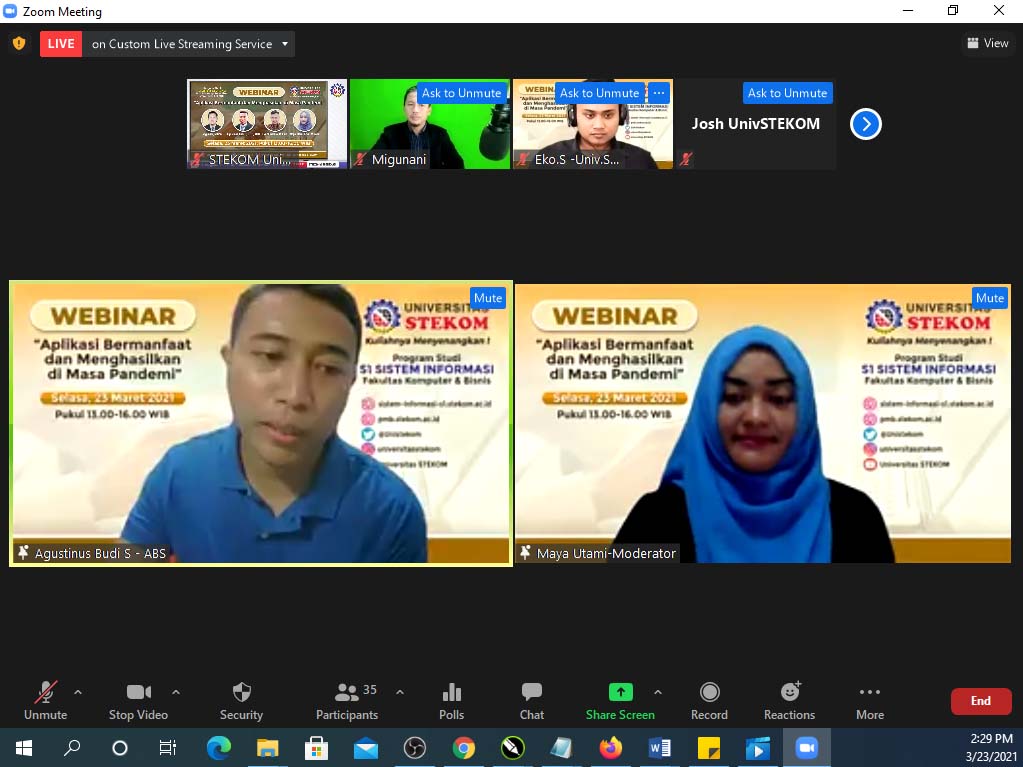This screenshot has width=1023, height=767.
Task: Select the Josh UnivSTEKOM tile
Action: pos(756,124)
